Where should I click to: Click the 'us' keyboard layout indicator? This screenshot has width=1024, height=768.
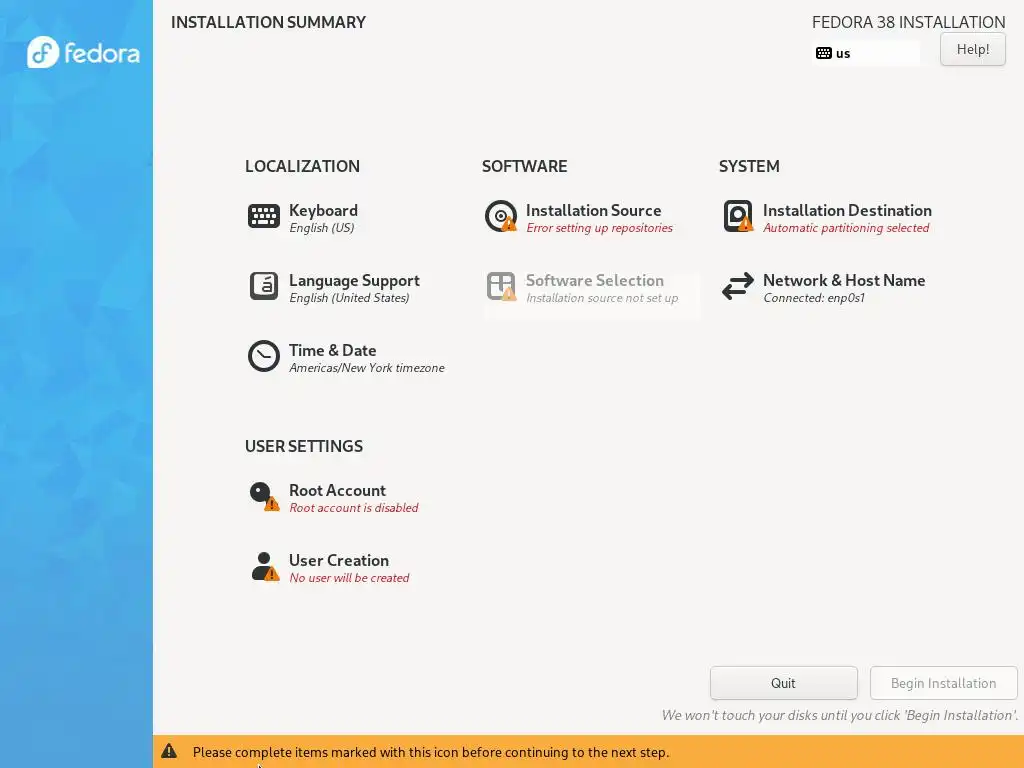[x=866, y=53]
